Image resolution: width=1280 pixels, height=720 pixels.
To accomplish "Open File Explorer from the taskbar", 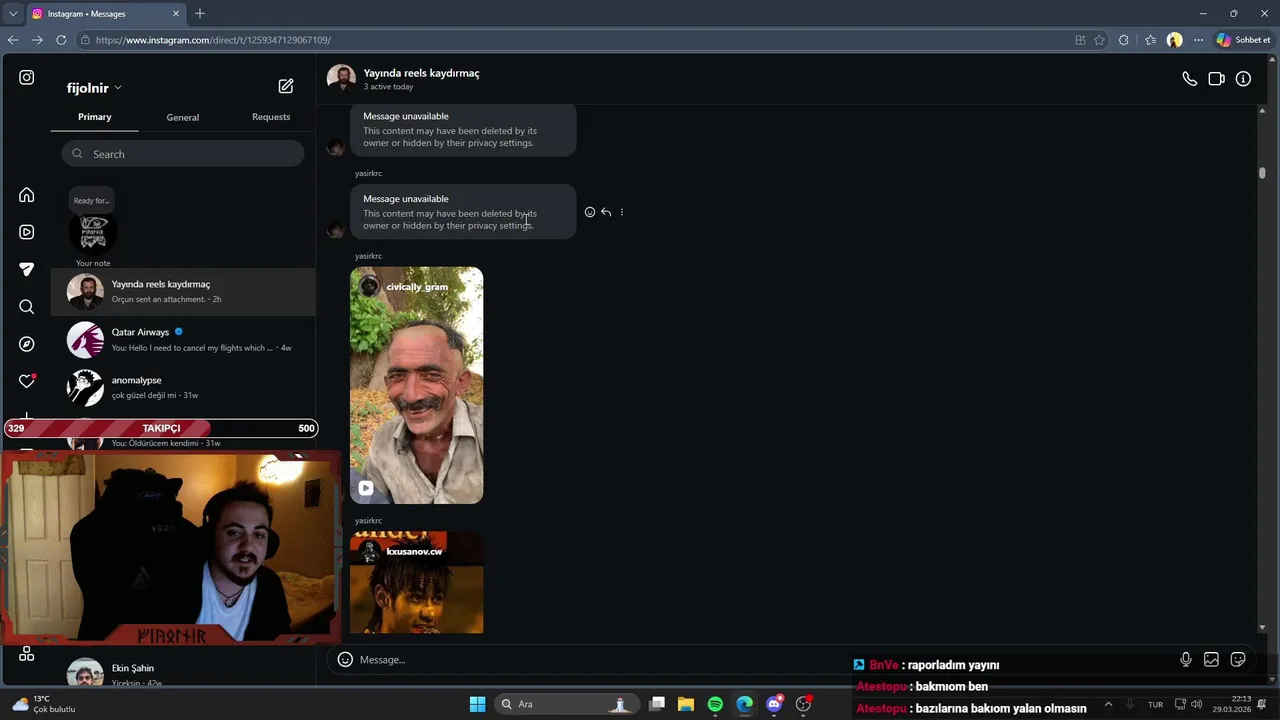I will click(x=686, y=704).
